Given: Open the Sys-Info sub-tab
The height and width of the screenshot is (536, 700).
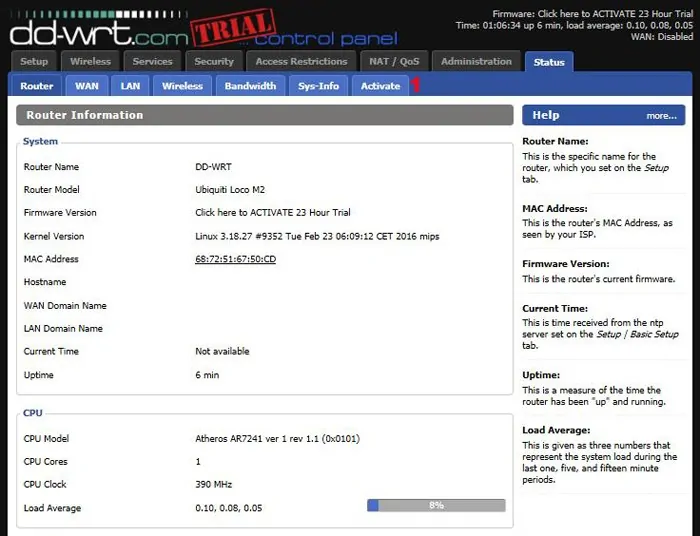Looking at the screenshot, I should pyautogui.click(x=318, y=86).
